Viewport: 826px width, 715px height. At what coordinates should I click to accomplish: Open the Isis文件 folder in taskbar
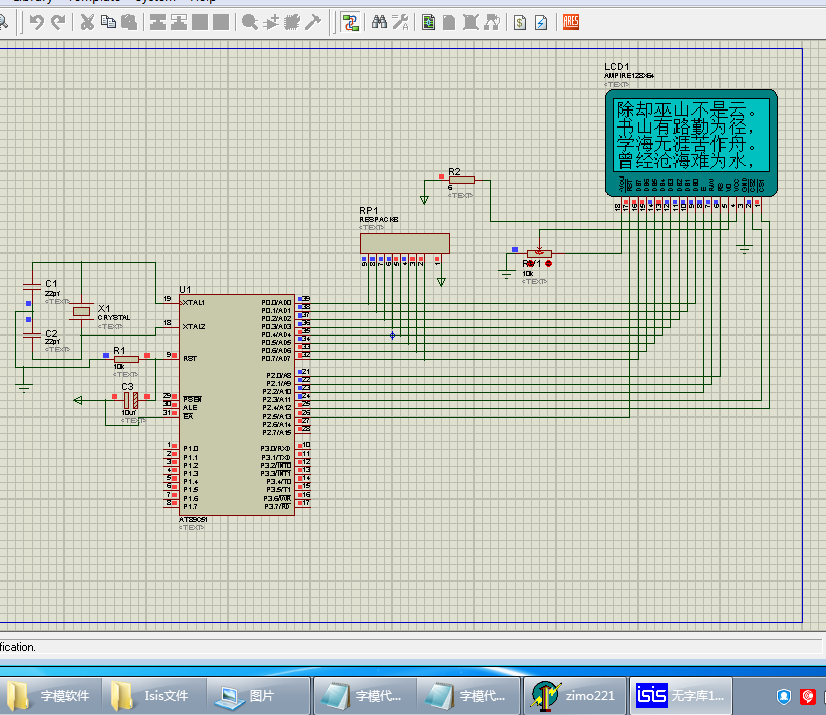152,696
